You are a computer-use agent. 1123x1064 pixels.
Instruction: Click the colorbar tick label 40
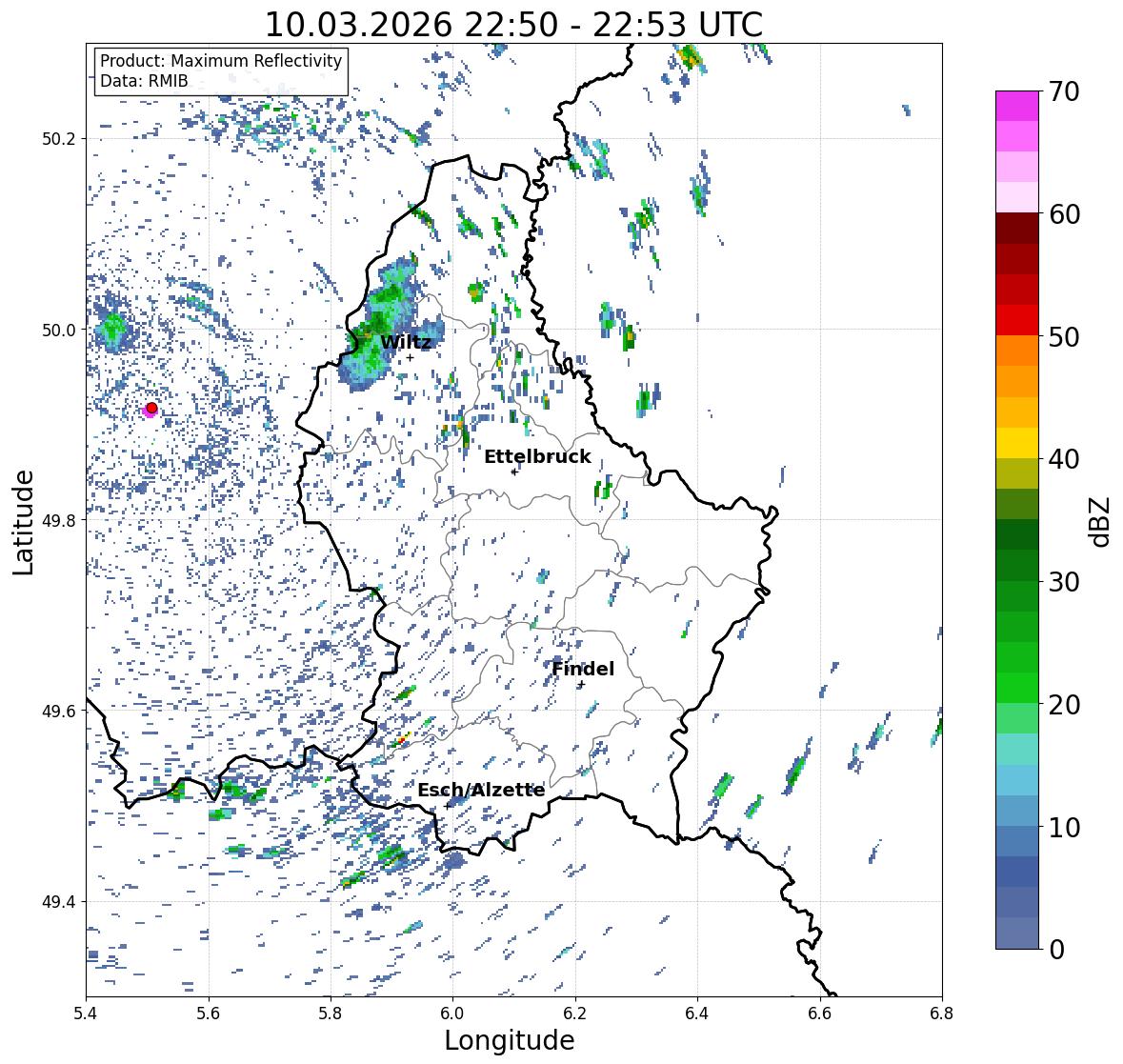1064,459
